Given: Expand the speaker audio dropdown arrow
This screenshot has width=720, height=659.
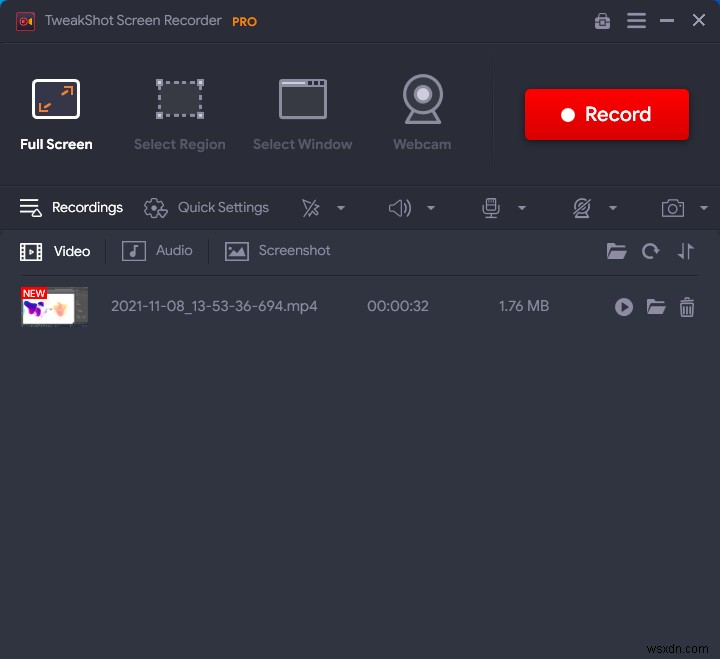Looking at the screenshot, I should (x=431, y=208).
